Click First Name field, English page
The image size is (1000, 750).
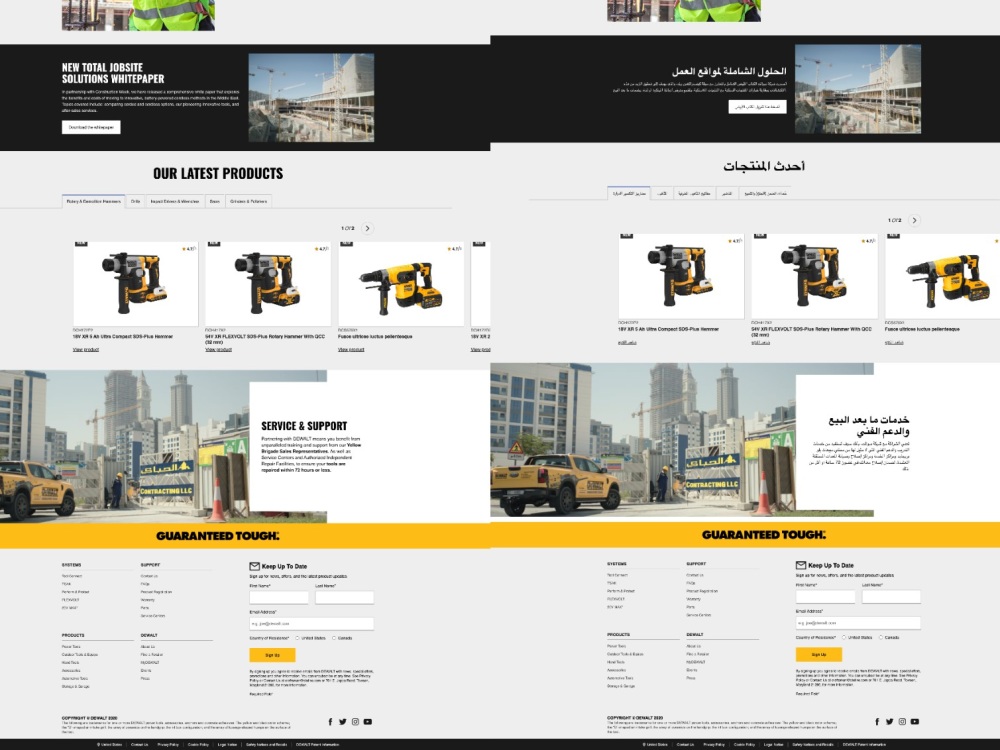[279, 598]
